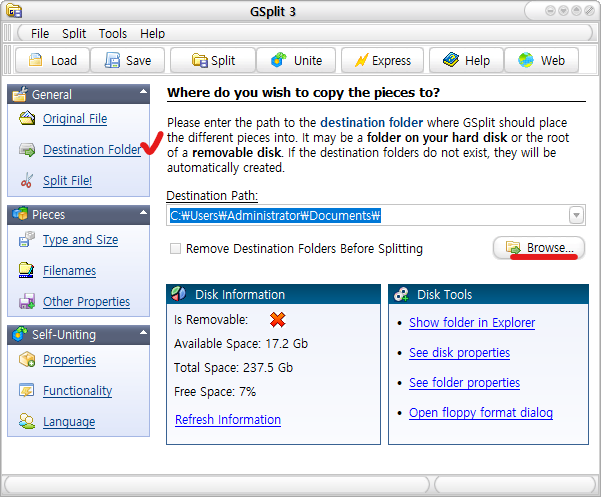Open the Functionality link
The image size is (601, 497).
click(x=77, y=391)
